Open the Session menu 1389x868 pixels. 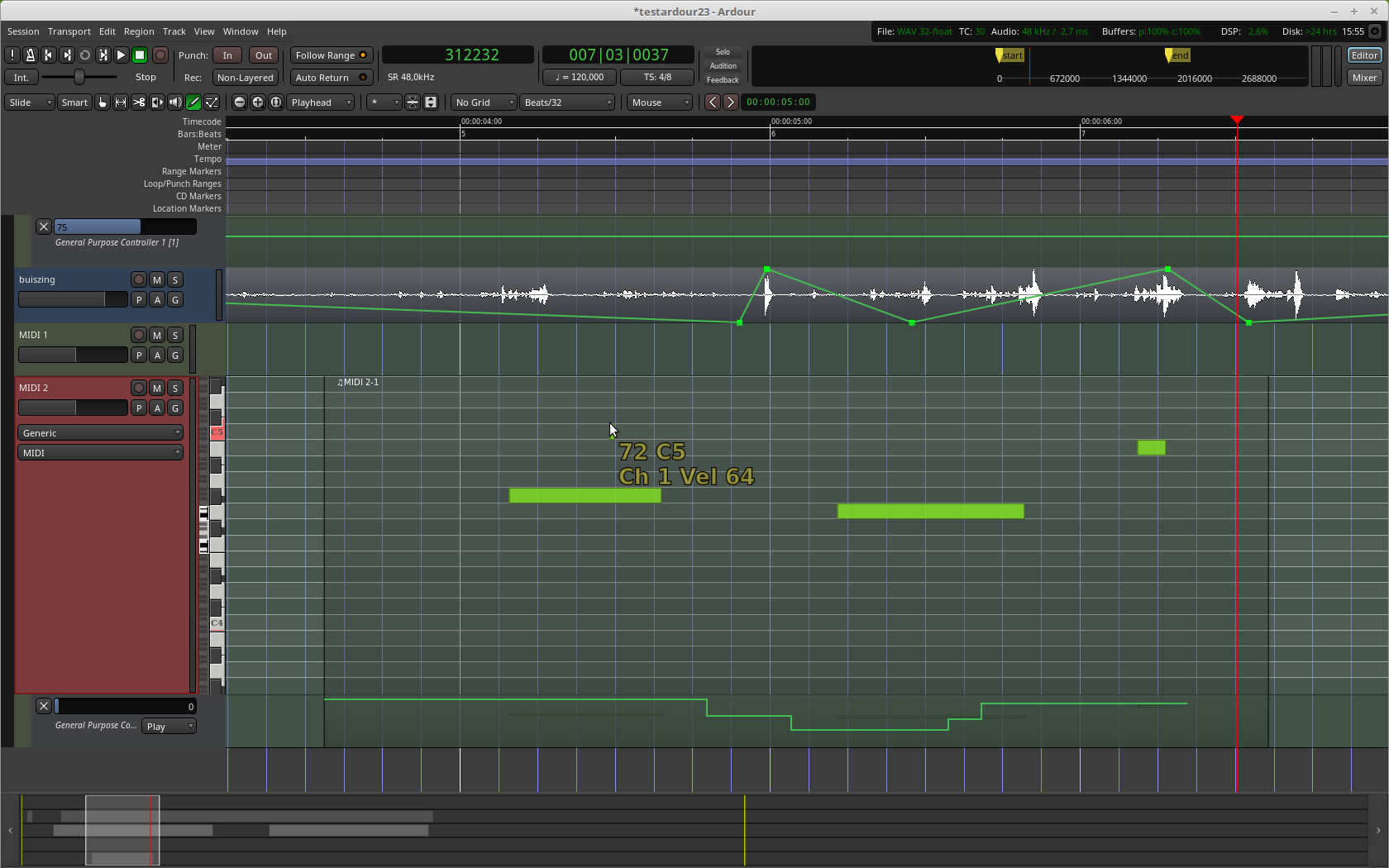coord(23,31)
